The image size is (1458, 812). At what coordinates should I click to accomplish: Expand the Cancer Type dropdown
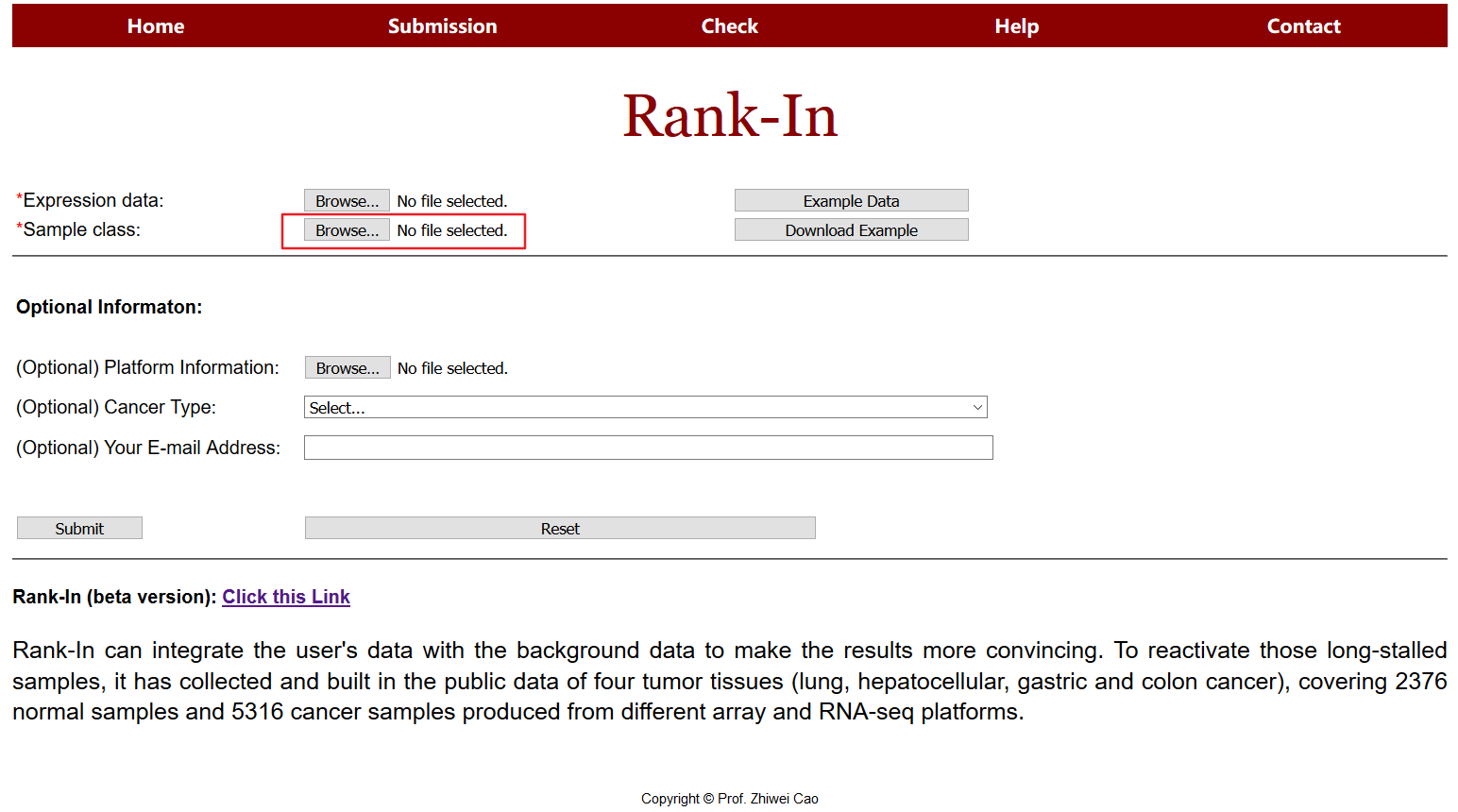[x=646, y=408]
